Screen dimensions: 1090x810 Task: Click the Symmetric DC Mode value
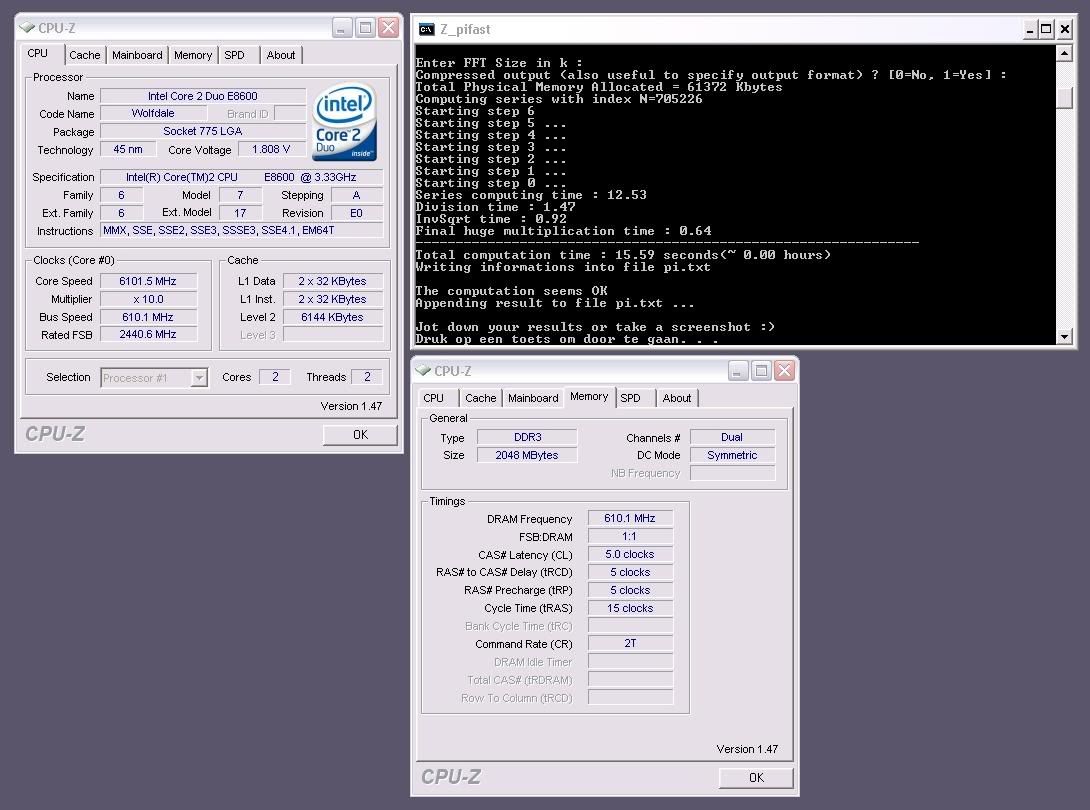[732, 455]
